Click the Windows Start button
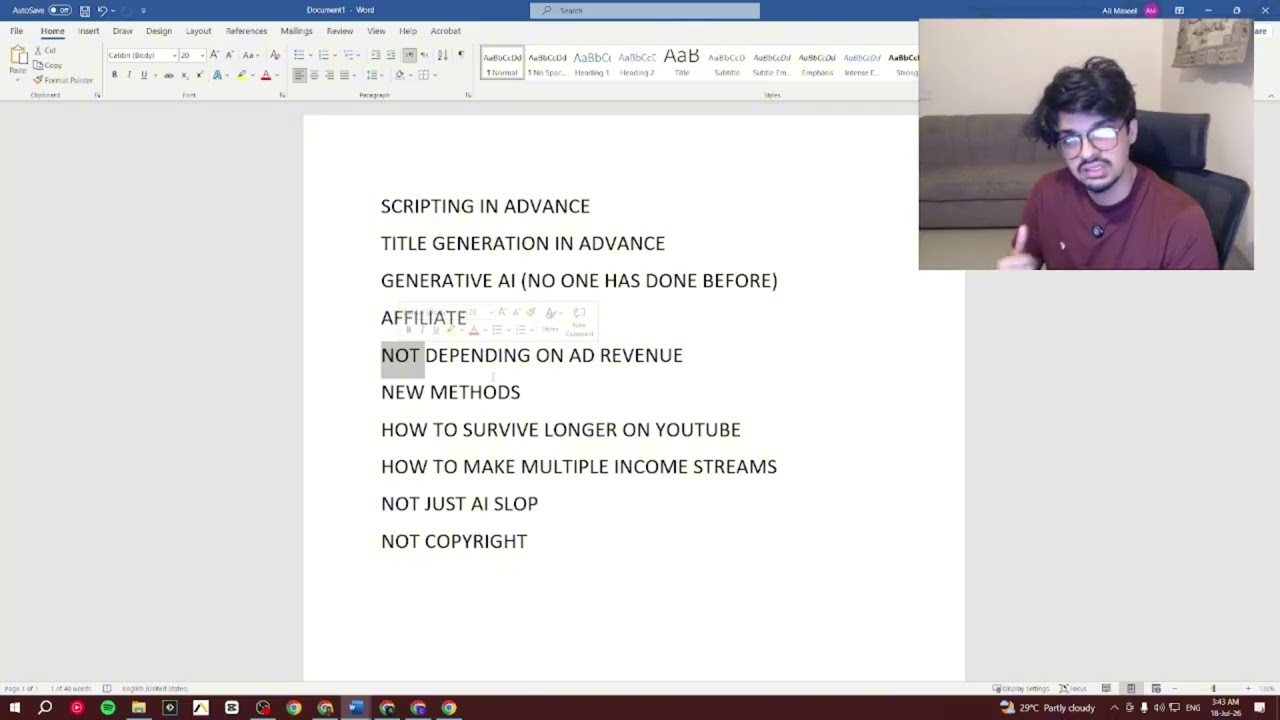1280x720 pixels. point(14,708)
